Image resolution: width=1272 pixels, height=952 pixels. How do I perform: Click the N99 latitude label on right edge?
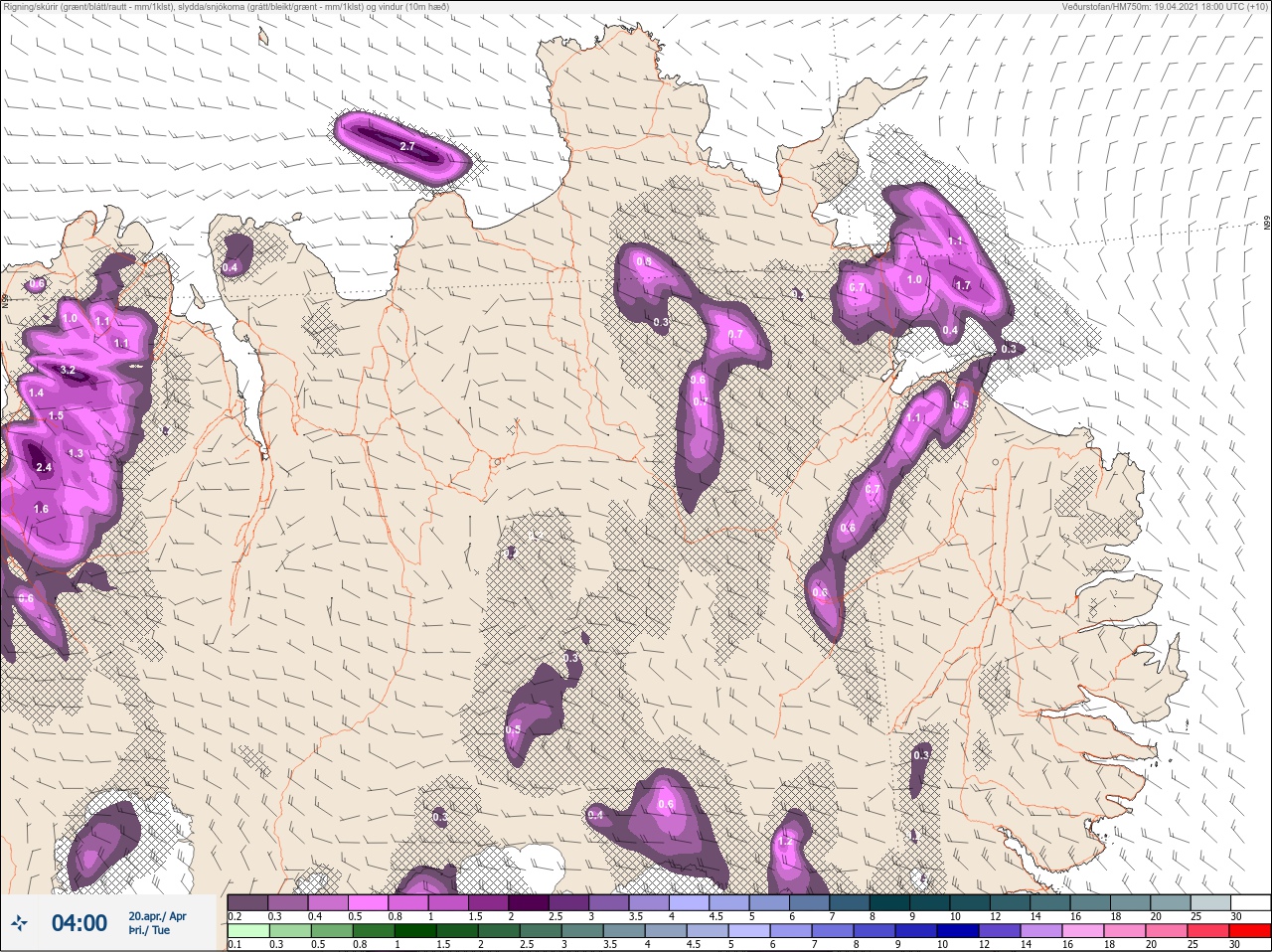tap(1267, 225)
